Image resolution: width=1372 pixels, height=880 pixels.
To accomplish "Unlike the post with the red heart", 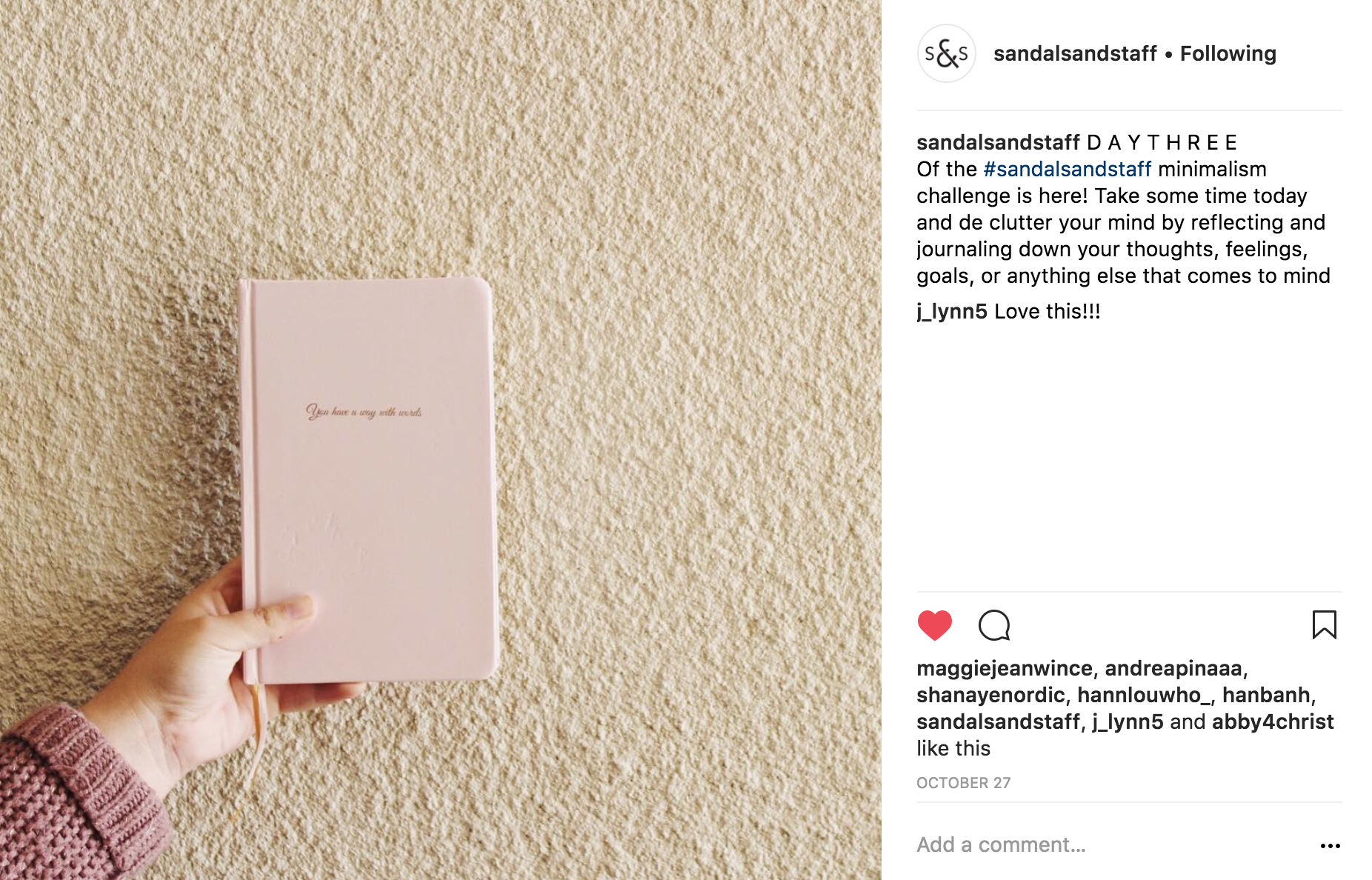I will pos(934,625).
